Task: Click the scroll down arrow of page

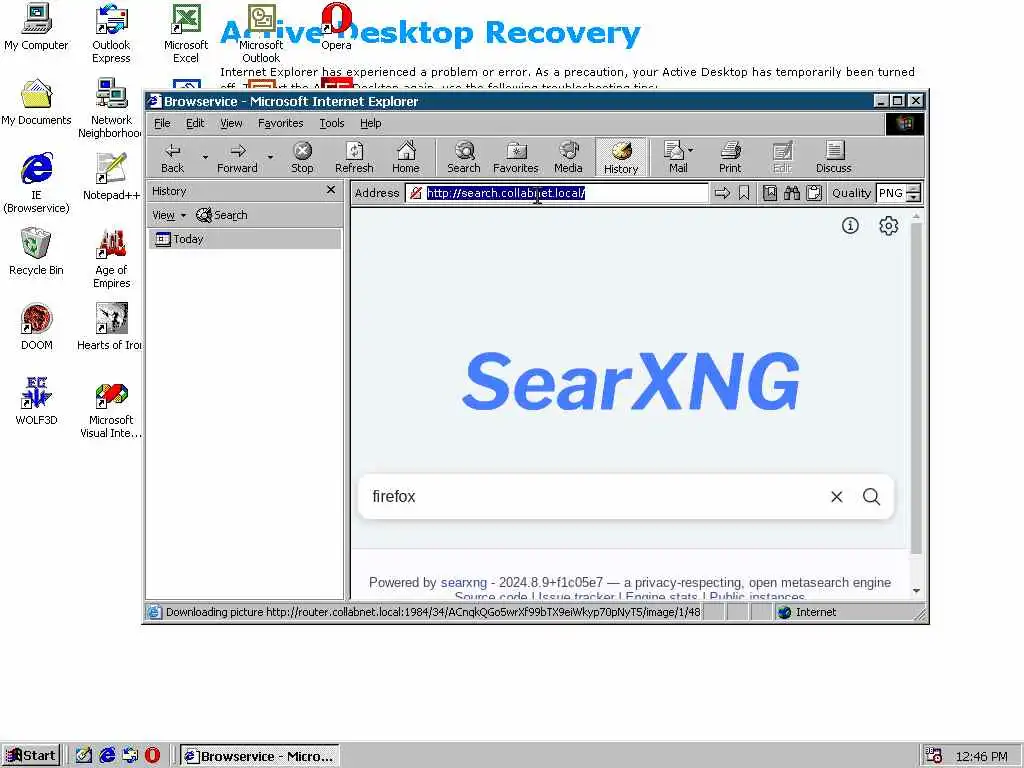Action: click(x=916, y=591)
